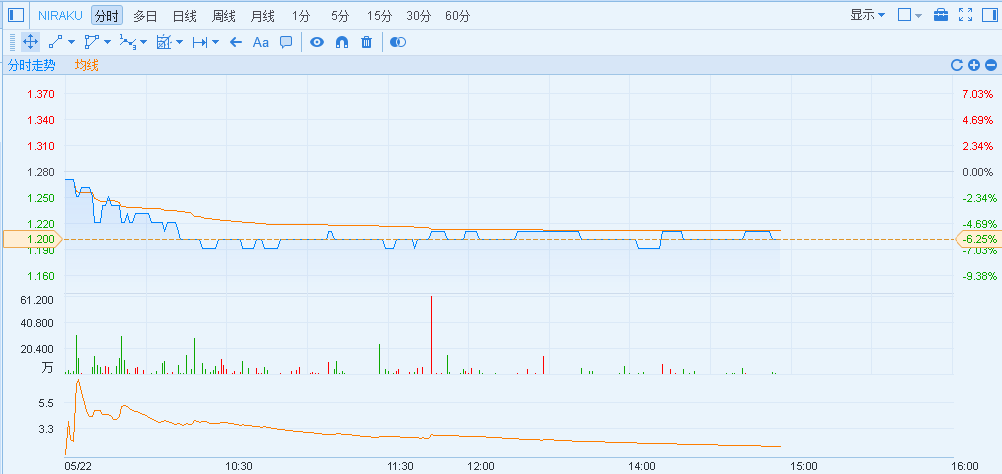Expand the measurement tool dropdown arrow

coord(180,43)
